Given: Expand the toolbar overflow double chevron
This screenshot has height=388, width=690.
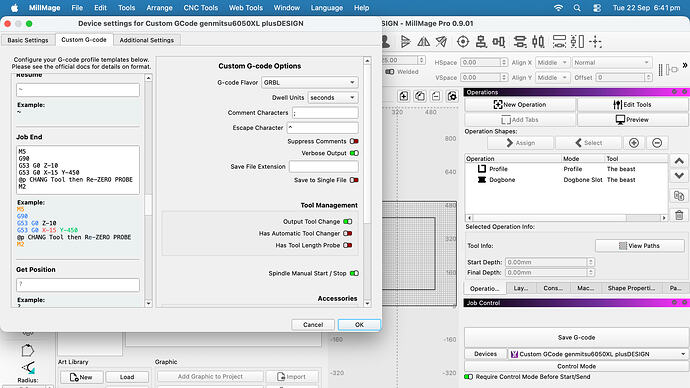Looking at the screenshot, I should 685,65.
